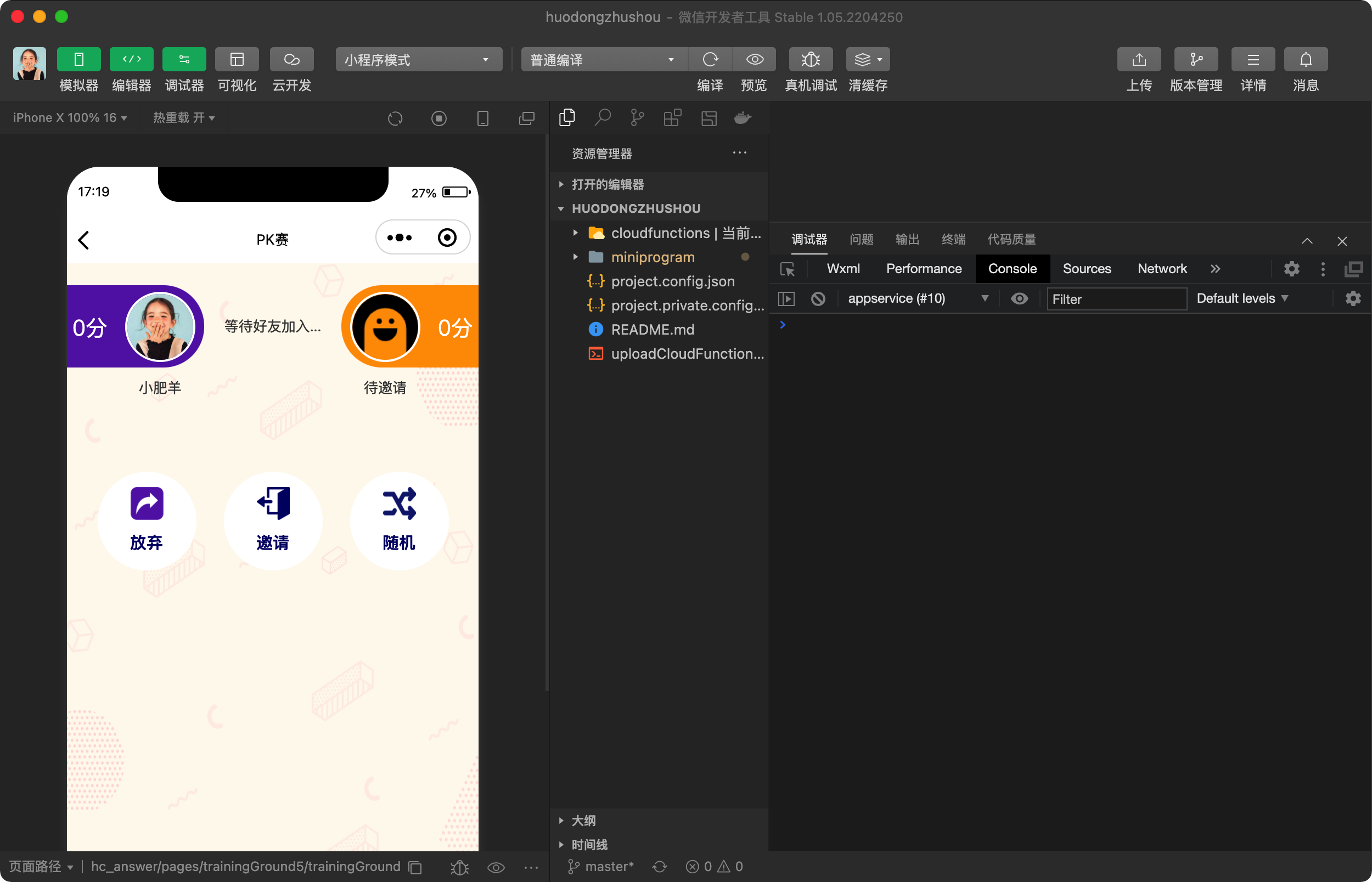Image resolution: width=1372 pixels, height=882 pixels.
Task: Click the 放弃 button in simulator
Action: click(x=147, y=520)
